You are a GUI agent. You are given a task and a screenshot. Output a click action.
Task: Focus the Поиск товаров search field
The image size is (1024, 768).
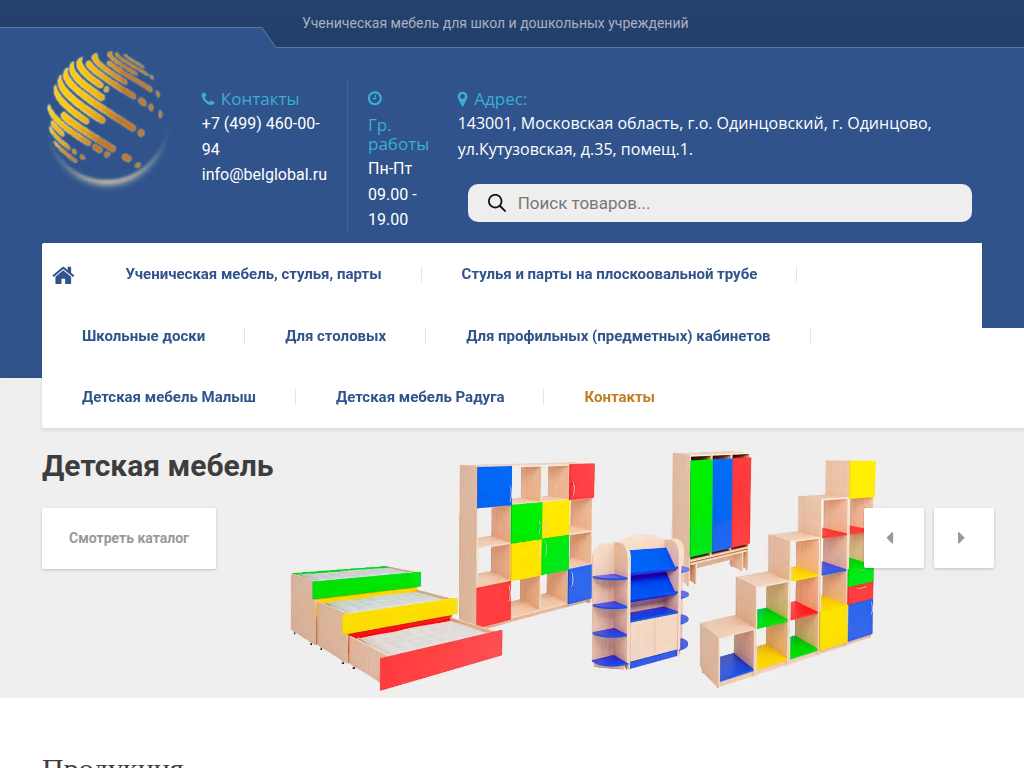[720, 203]
